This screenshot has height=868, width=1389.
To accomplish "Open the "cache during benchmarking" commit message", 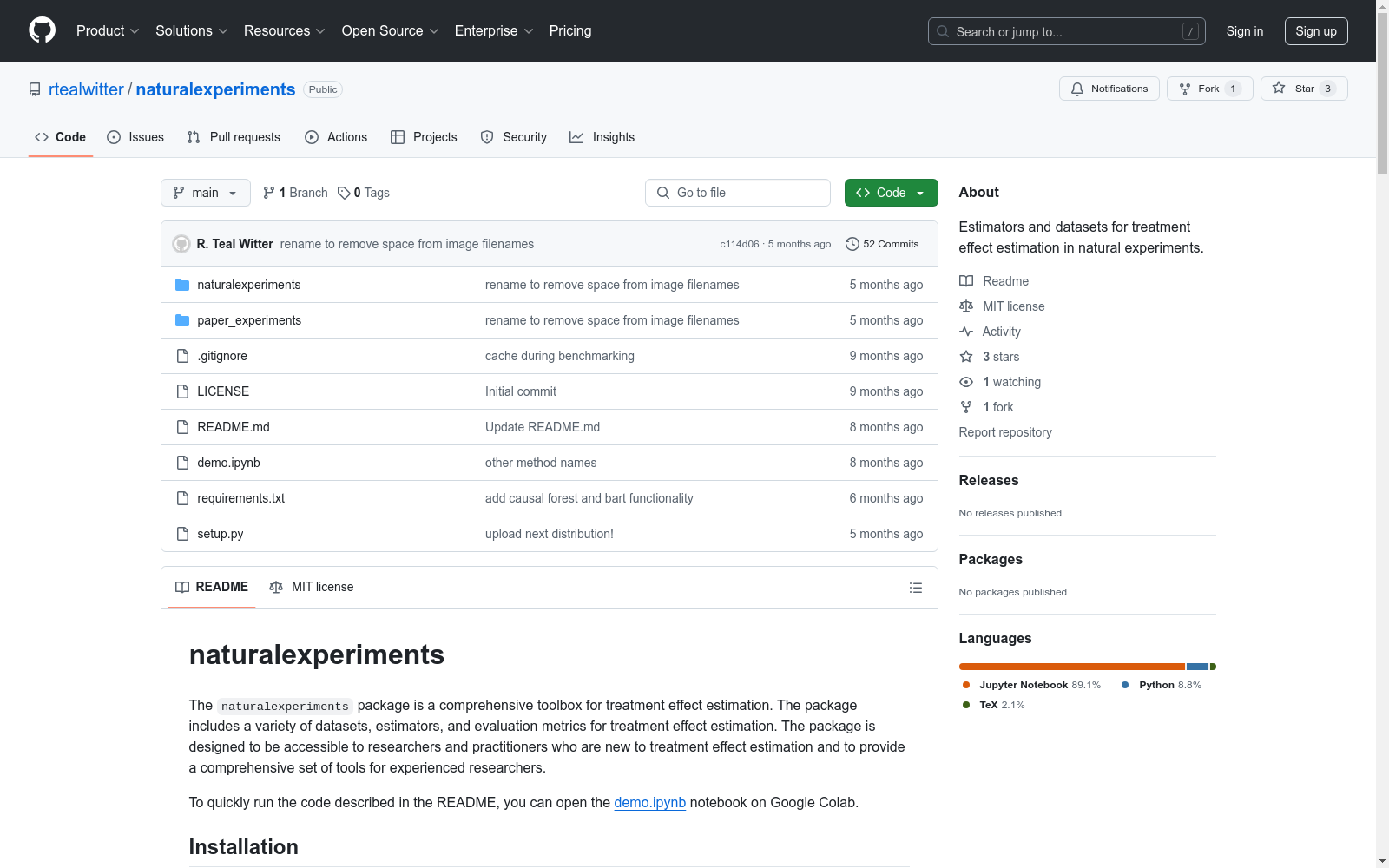I will [560, 356].
